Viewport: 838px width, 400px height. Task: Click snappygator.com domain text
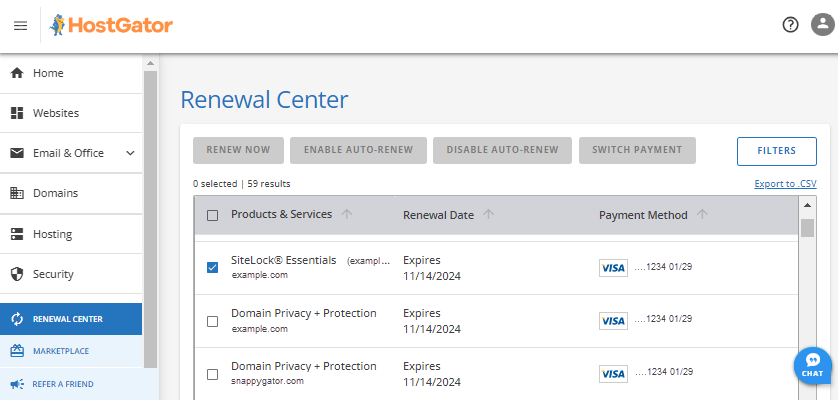pyautogui.click(x=268, y=381)
